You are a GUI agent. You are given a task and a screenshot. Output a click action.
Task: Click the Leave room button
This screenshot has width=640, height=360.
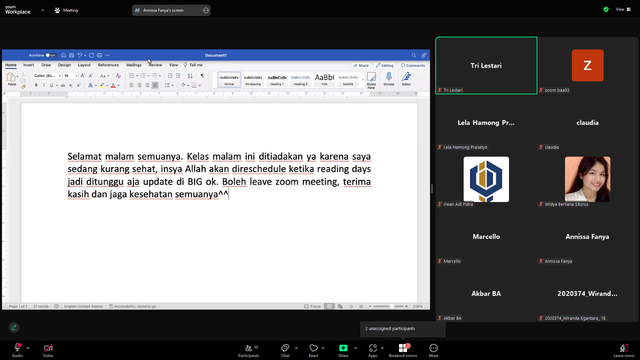coord(624,350)
